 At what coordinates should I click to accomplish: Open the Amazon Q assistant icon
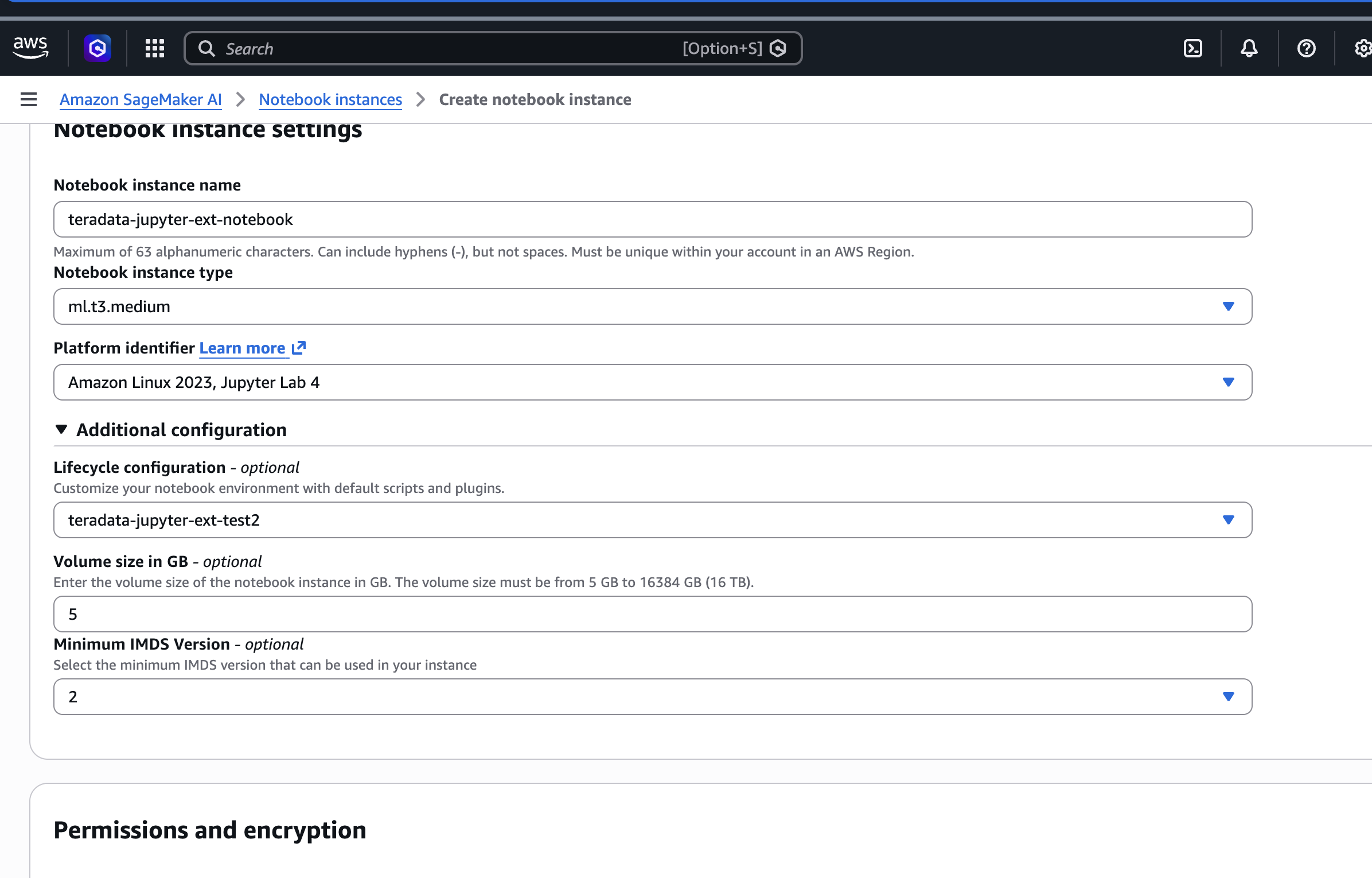[98, 48]
